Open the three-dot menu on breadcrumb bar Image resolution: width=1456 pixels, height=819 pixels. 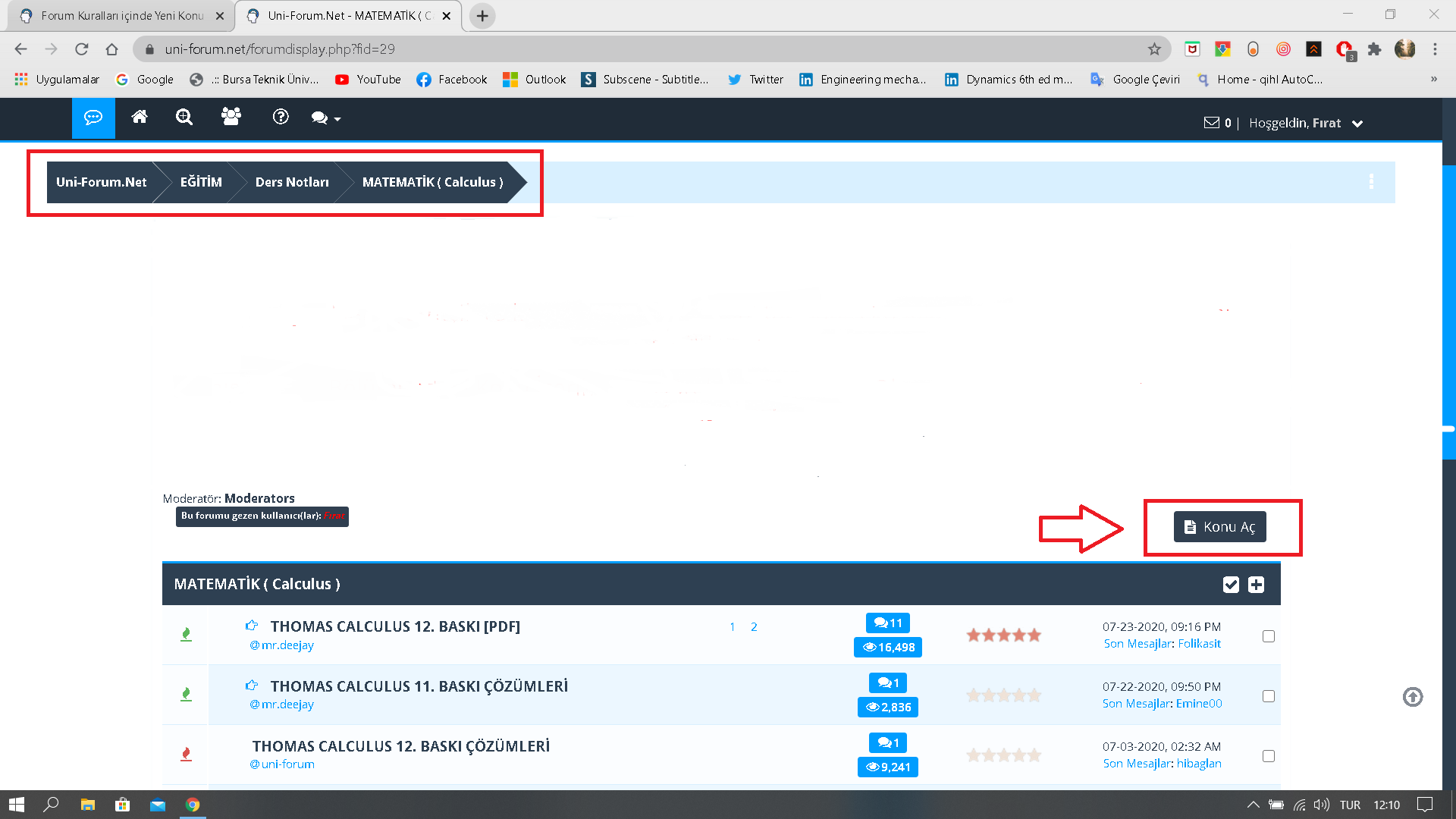1371,182
